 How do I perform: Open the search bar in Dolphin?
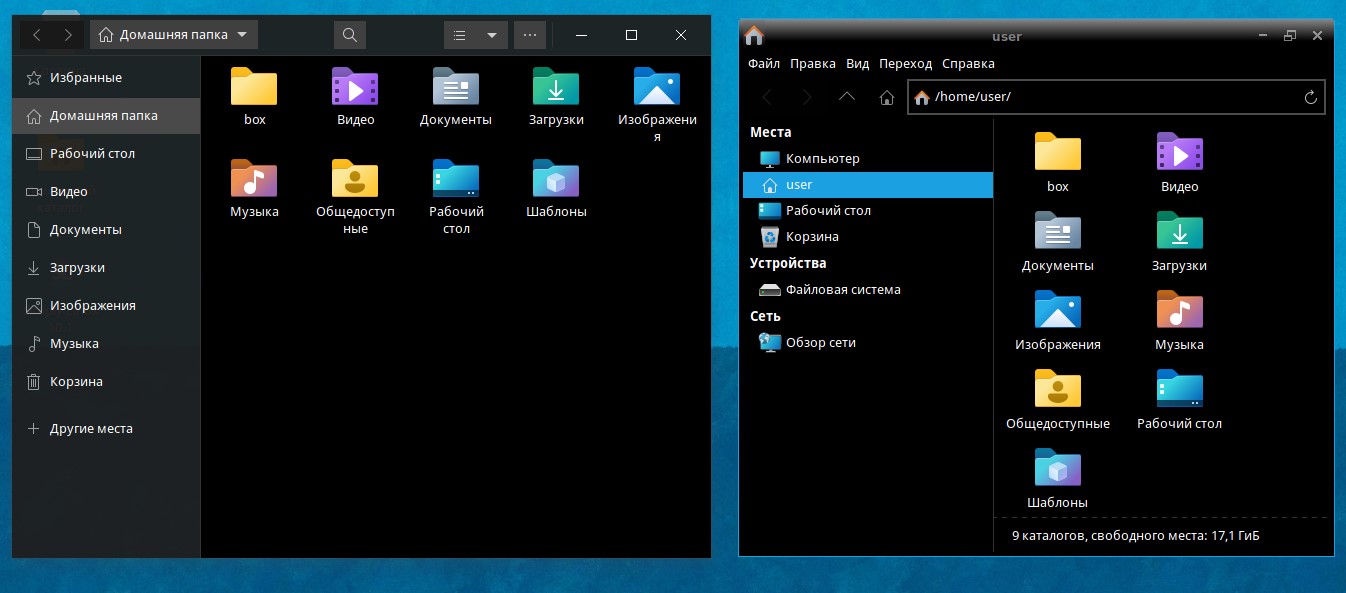click(x=349, y=34)
